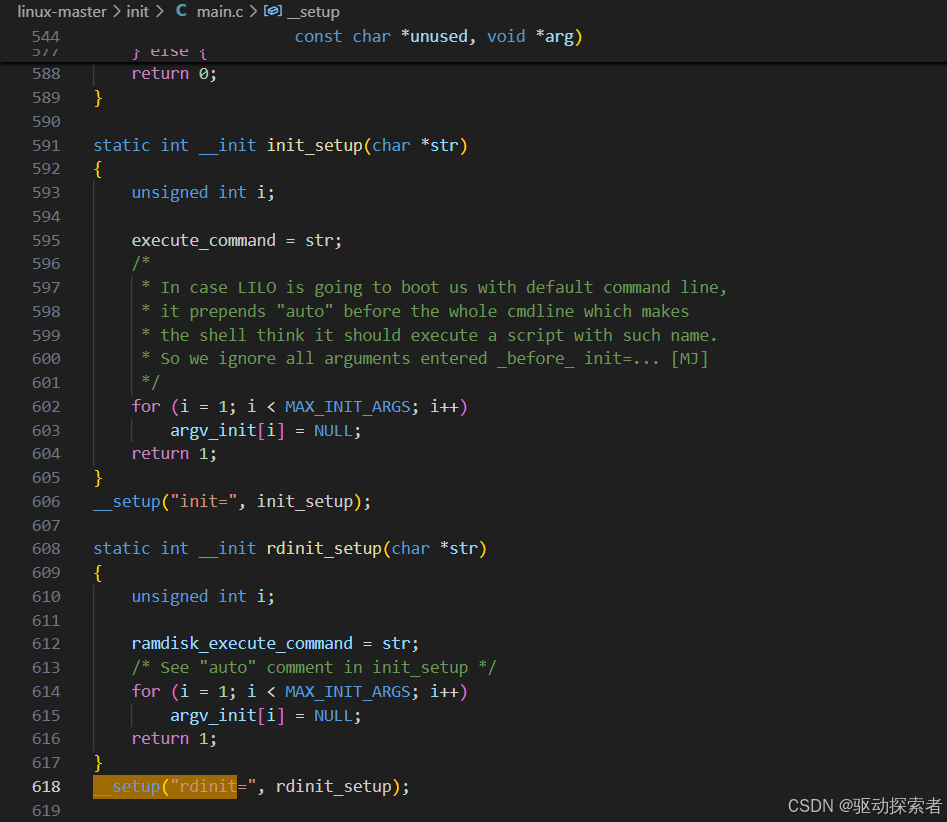The width and height of the screenshot is (947, 822).
Task: Click "return 1;" on line 604
Action: [174, 454]
